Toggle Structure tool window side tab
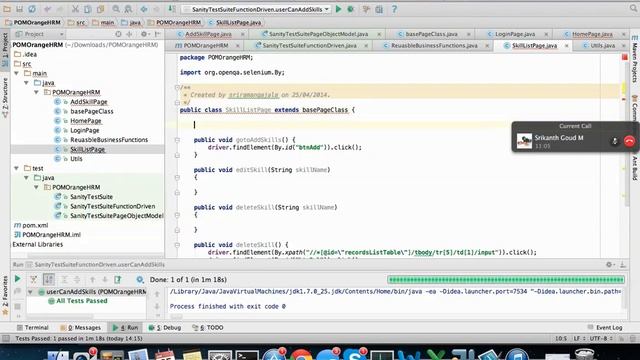The height and width of the screenshot is (360, 640). point(5,98)
